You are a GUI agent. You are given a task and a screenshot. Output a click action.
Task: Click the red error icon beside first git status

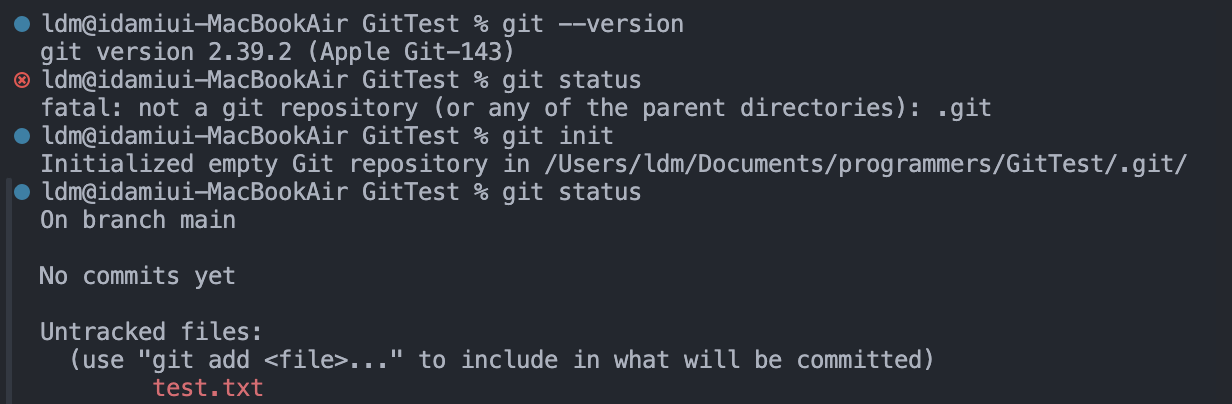(23, 79)
